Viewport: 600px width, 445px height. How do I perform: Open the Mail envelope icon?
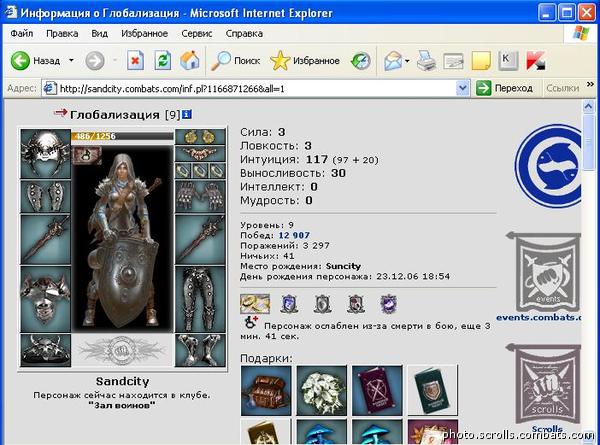(x=393, y=60)
